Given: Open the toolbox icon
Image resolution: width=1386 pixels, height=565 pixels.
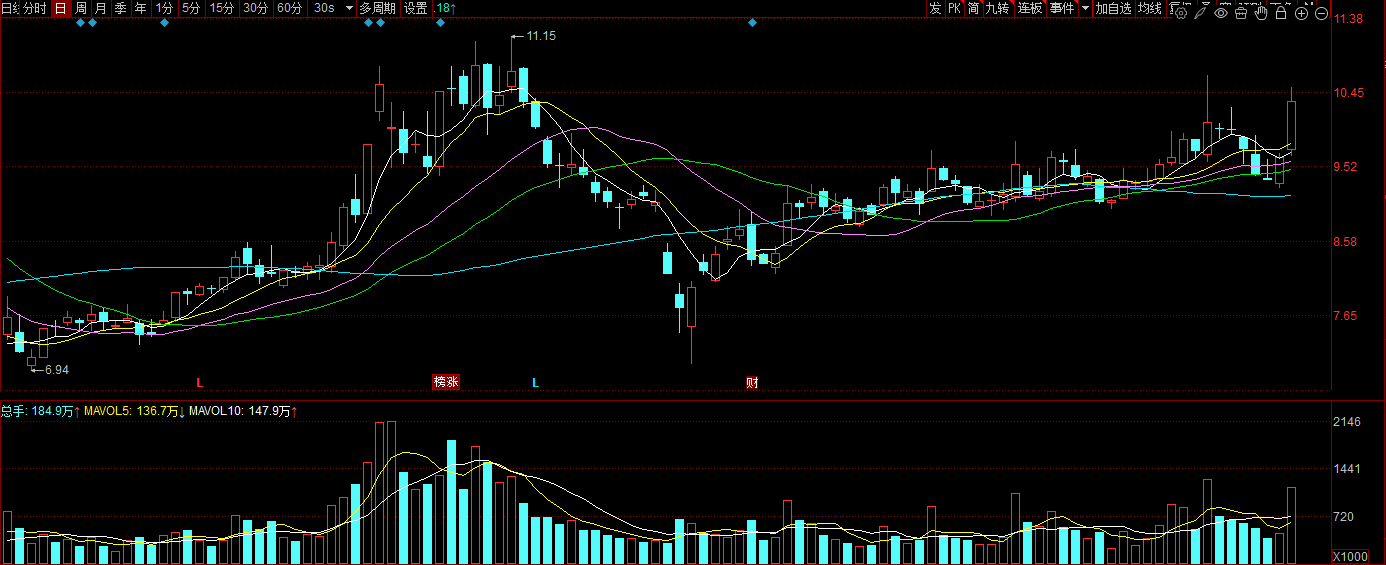Looking at the screenshot, I should click(x=1241, y=13).
